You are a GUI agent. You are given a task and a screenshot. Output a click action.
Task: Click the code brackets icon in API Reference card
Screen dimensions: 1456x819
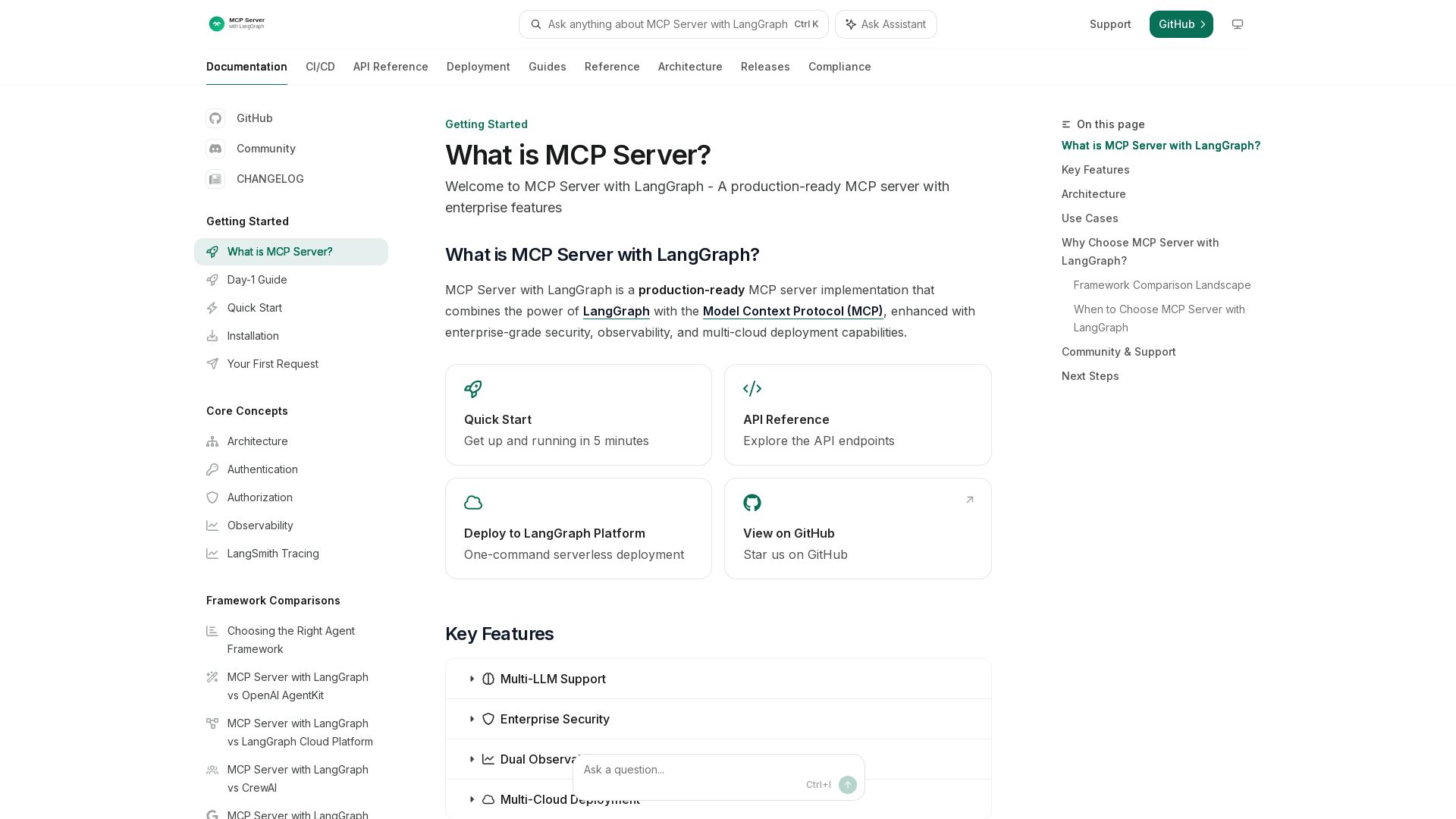752,389
